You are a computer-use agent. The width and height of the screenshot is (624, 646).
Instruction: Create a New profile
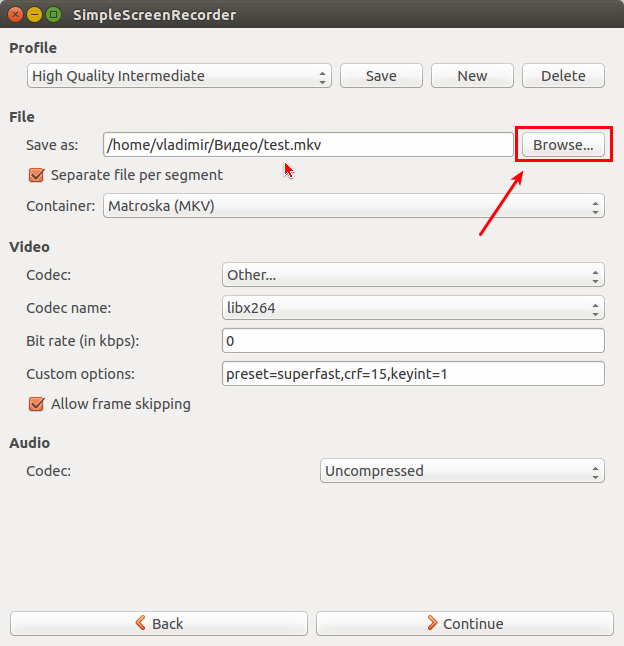pyautogui.click(x=472, y=76)
